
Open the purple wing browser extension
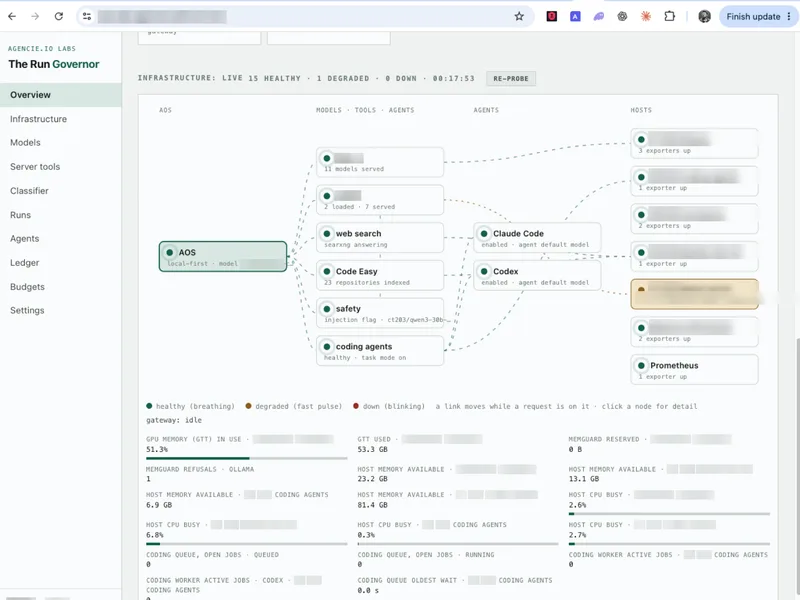(598, 16)
